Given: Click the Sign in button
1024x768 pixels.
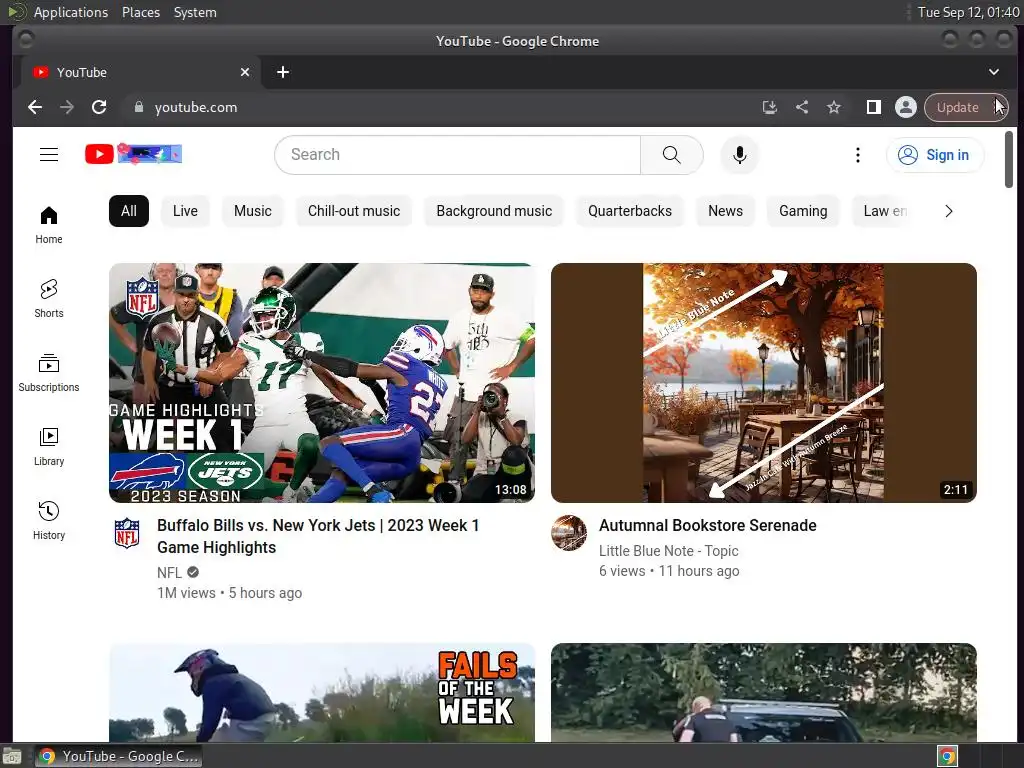Looking at the screenshot, I should 935,155.
